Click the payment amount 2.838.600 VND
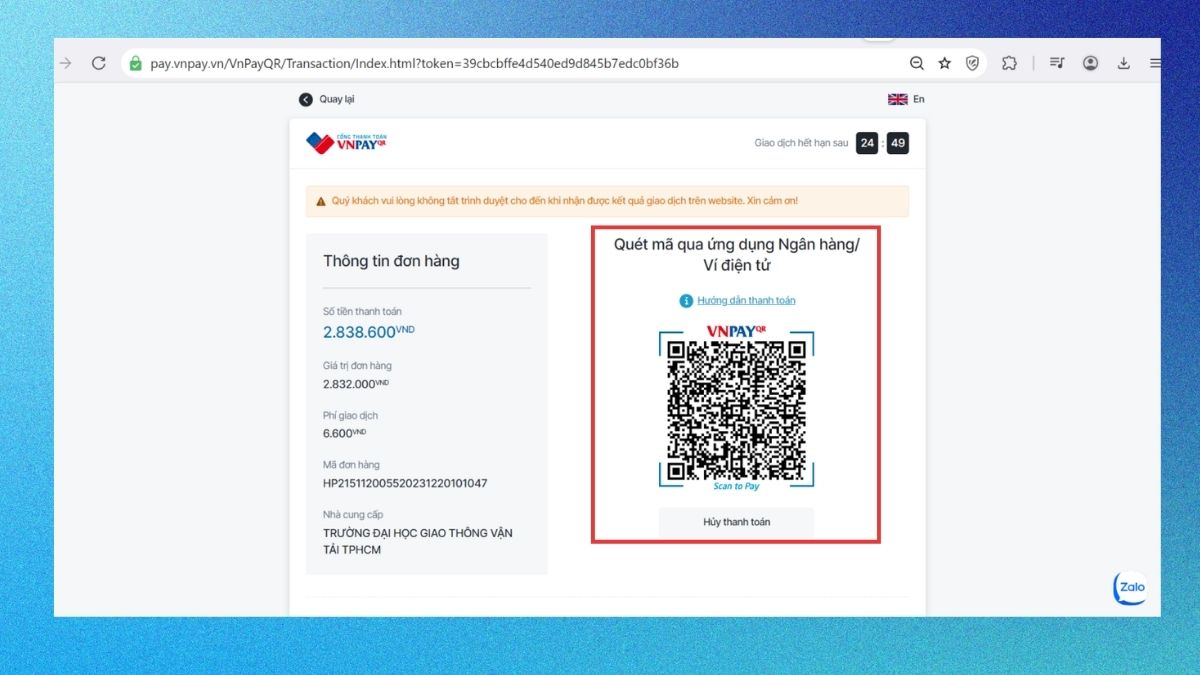The image size is (1200, 675). point(368,332)
